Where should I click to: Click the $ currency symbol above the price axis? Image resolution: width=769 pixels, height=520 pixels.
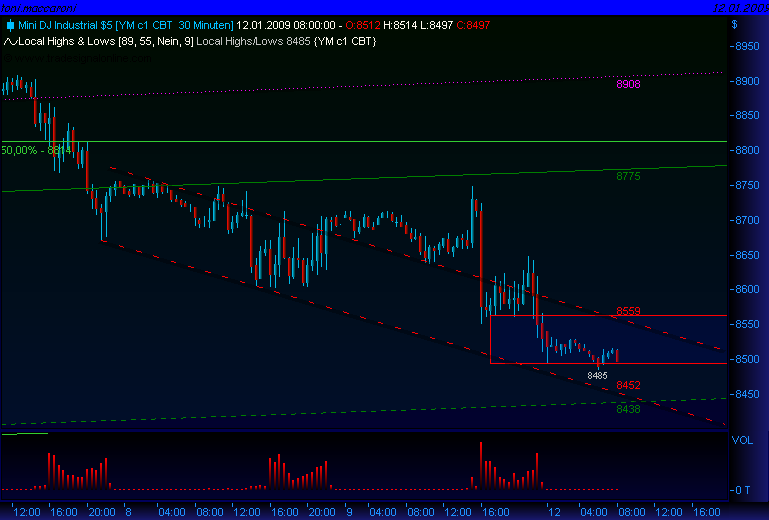tap(734, 25)
